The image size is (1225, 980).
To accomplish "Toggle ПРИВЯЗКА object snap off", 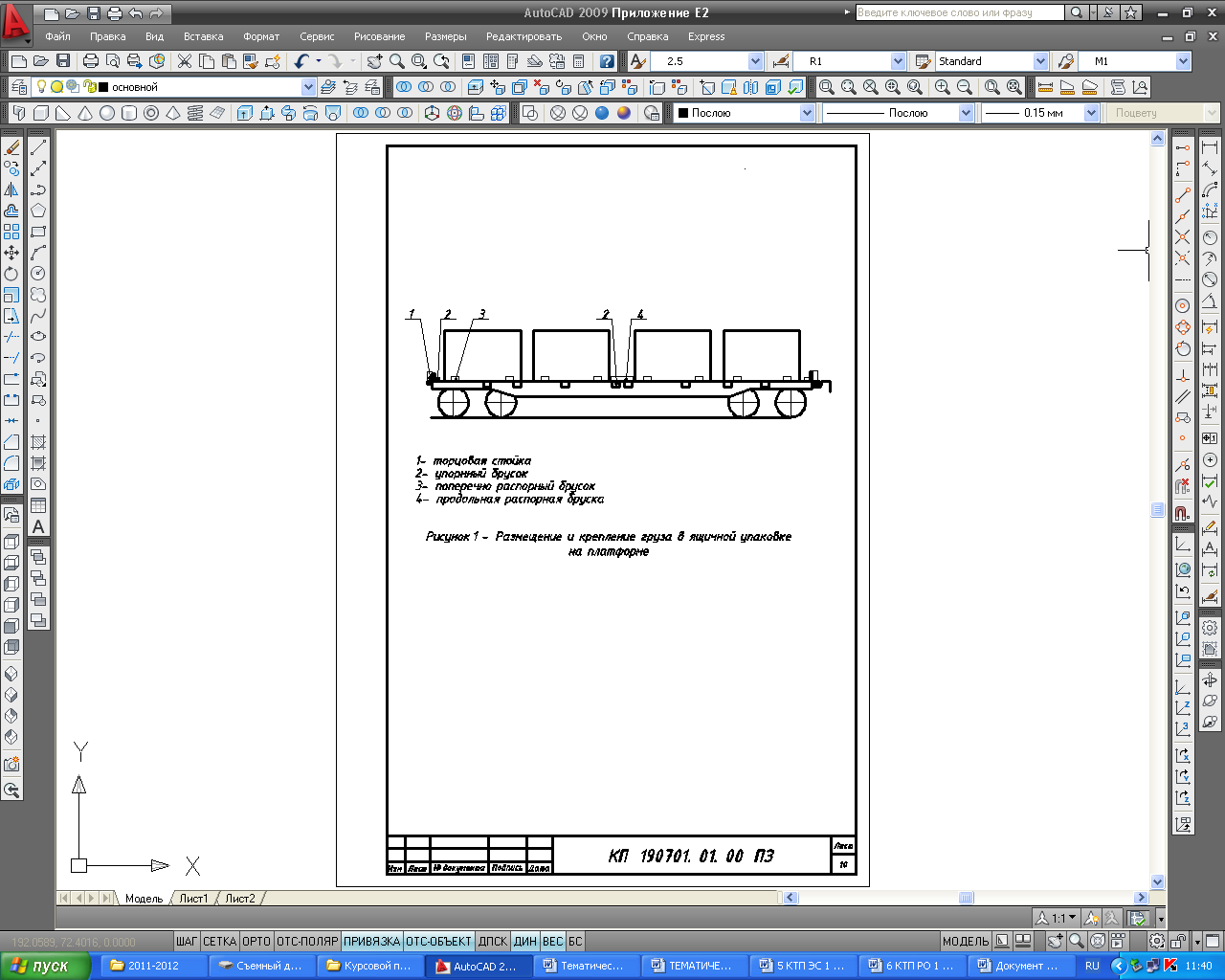I will pyautogui.click(x=371, y=942).
